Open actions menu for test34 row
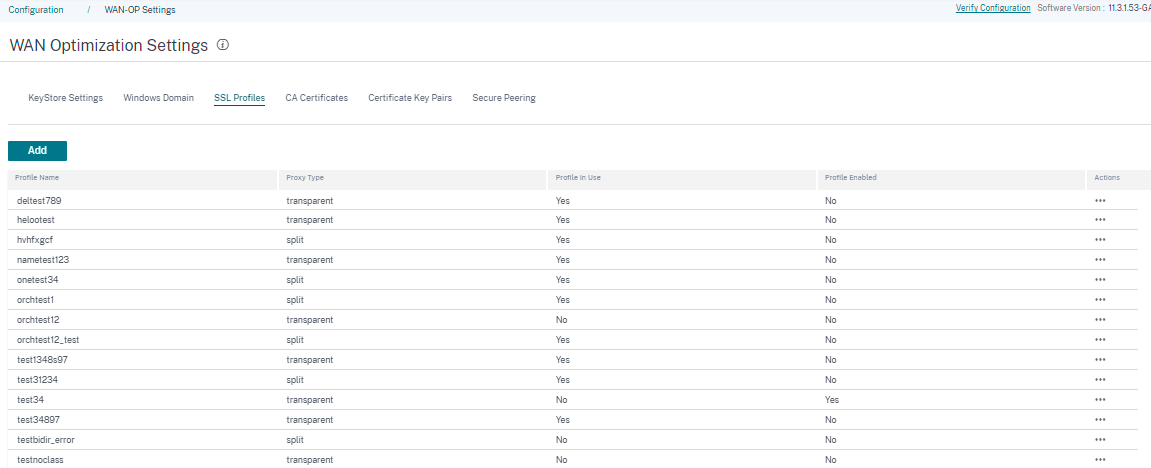 tap(1100, 400)
